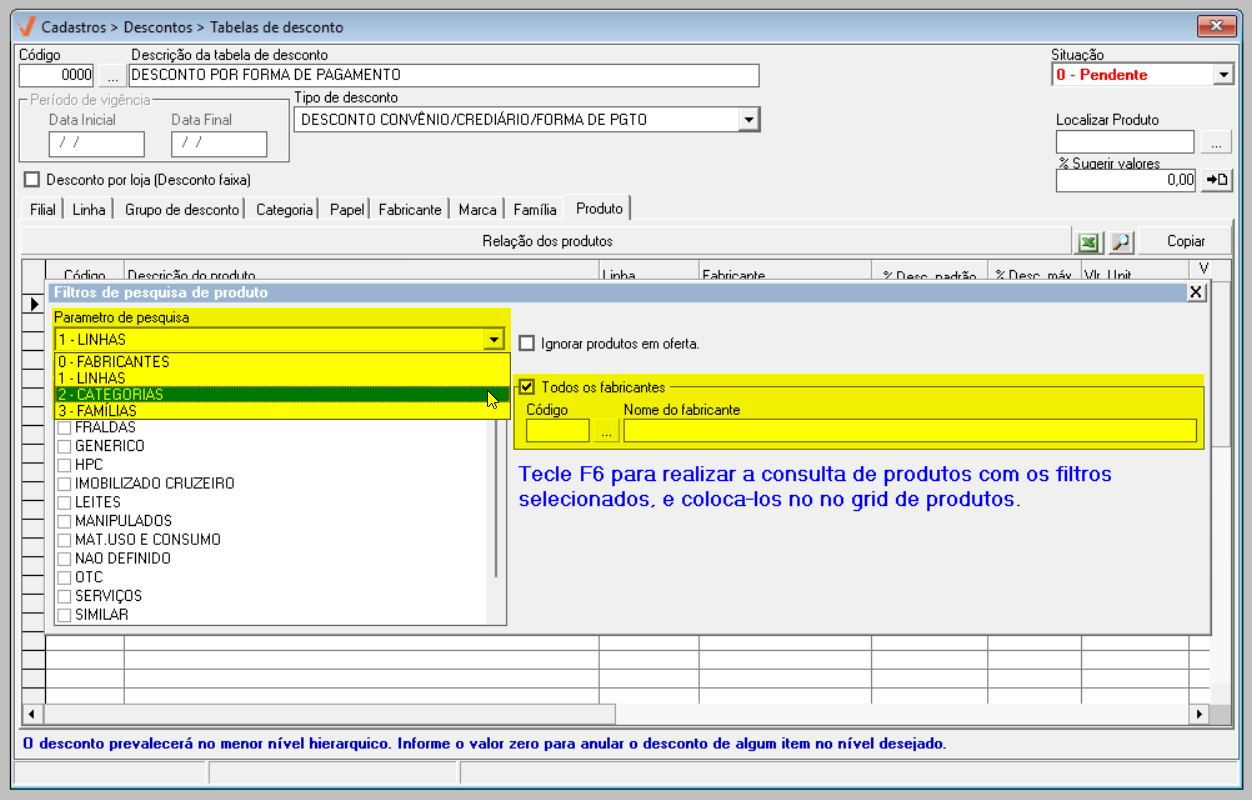The width and height of the screenshot is (1252, 800).
Task: Switch to the Fabricante tab
Action: pos(409,210)
